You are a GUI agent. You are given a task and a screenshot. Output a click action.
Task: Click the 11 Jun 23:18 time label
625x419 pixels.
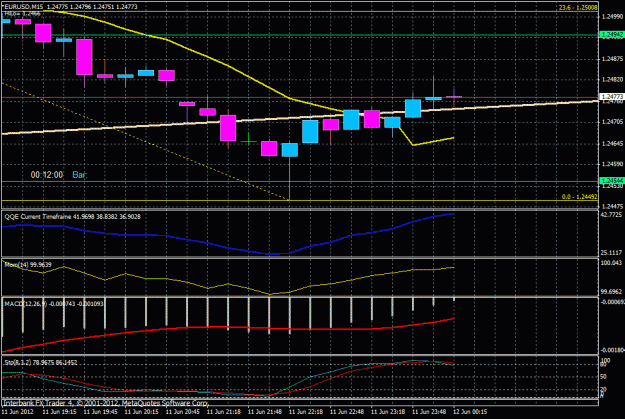[388, 411]
